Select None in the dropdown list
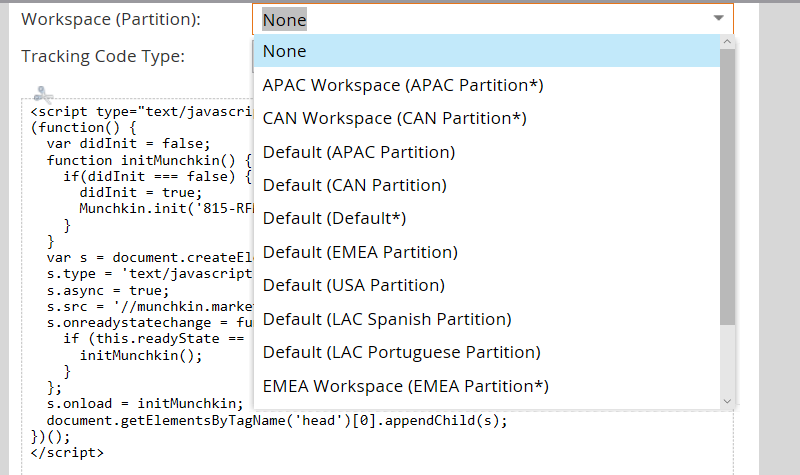The image size is (800, 475). click(x=487, y=51)
